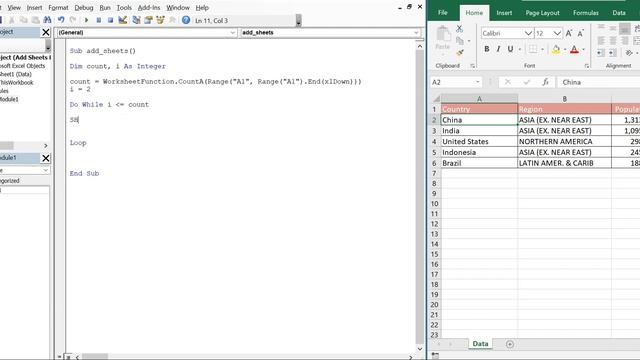
Task: Click the Orientation icon in Alignment group
Action: [x=629, y=53]
